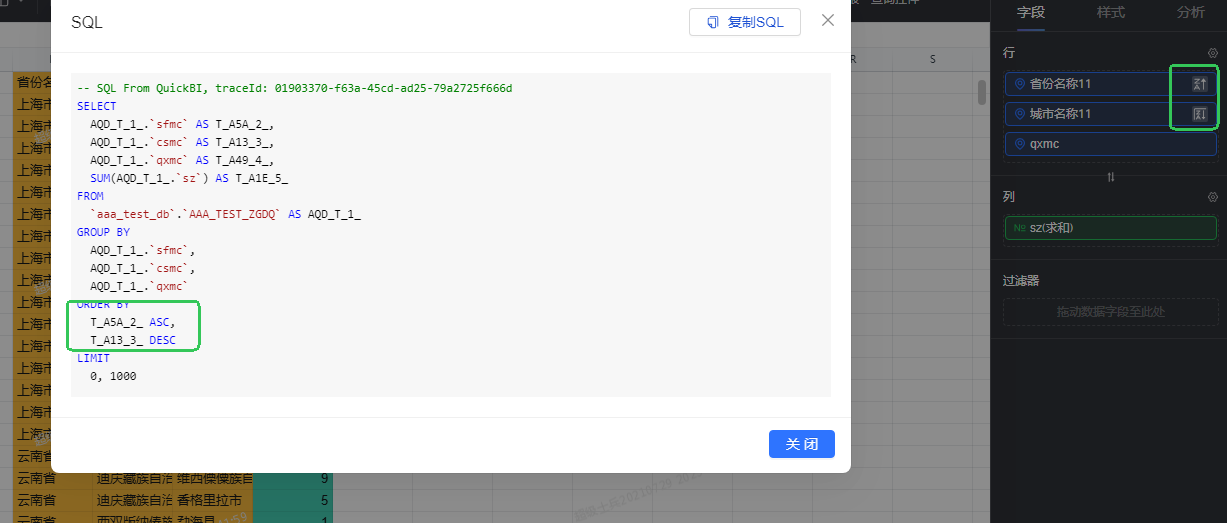1227x523 pixels.
Task: Click number type icon on sz(求和) field
Action: click(x=1019, y=229)
